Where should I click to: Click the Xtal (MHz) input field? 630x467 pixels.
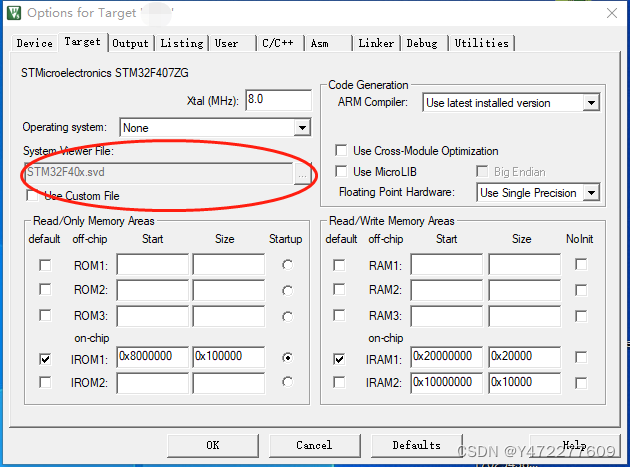click(x=276, y=100)
